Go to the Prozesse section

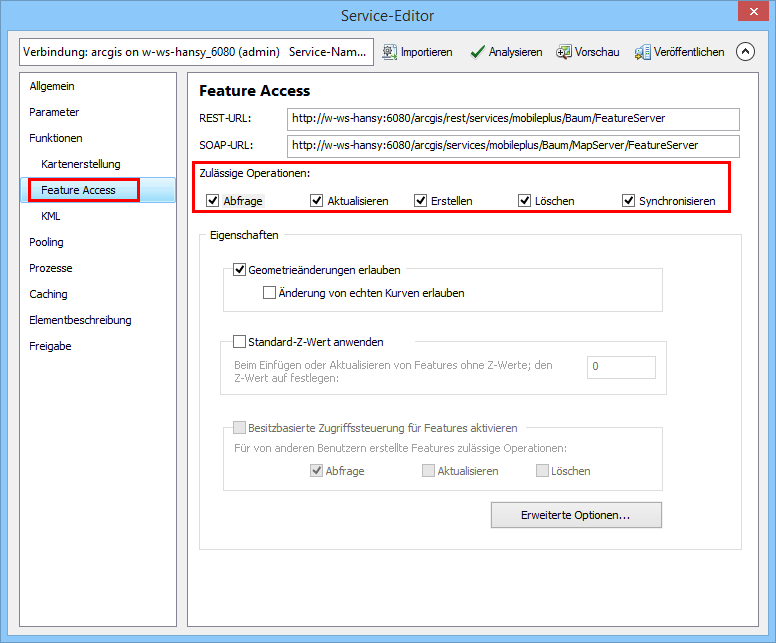pyautogui.click(x=50, y=268)
